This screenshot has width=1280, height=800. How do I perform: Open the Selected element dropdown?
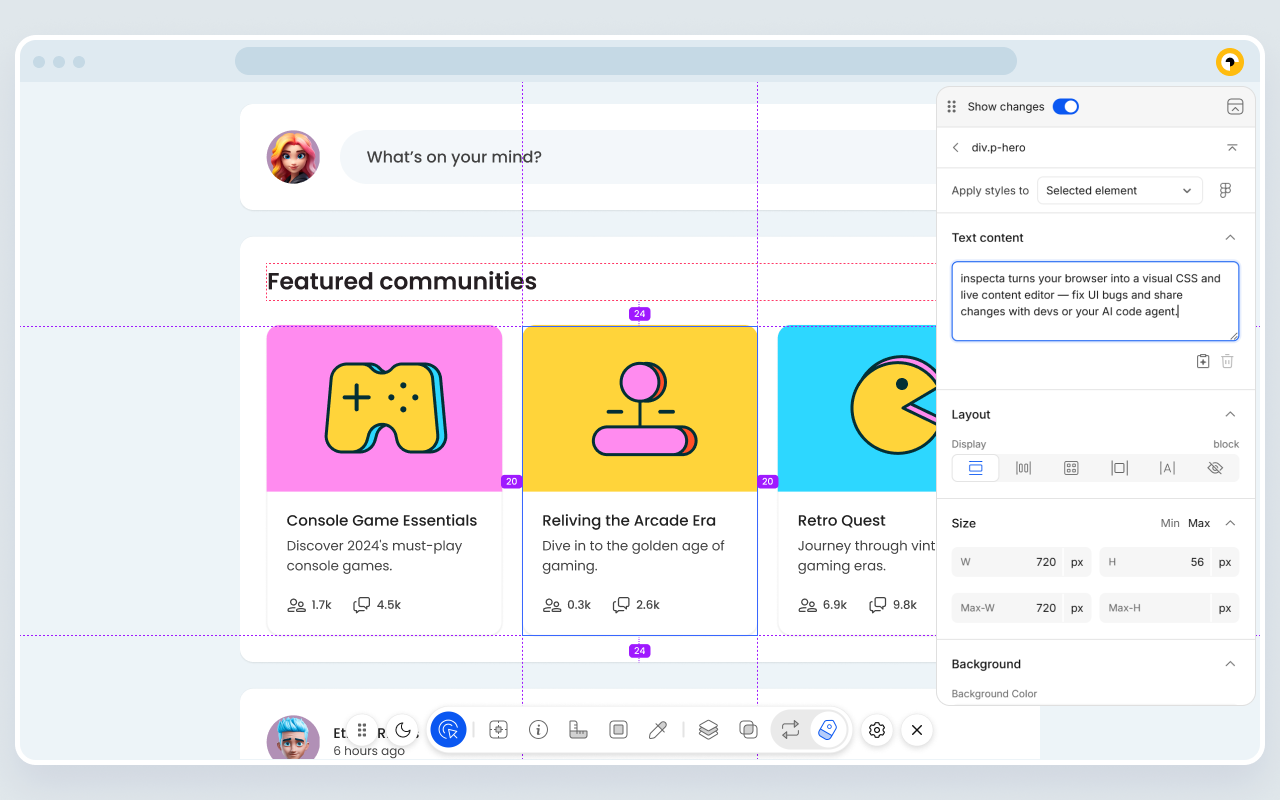coord(1118,190)
